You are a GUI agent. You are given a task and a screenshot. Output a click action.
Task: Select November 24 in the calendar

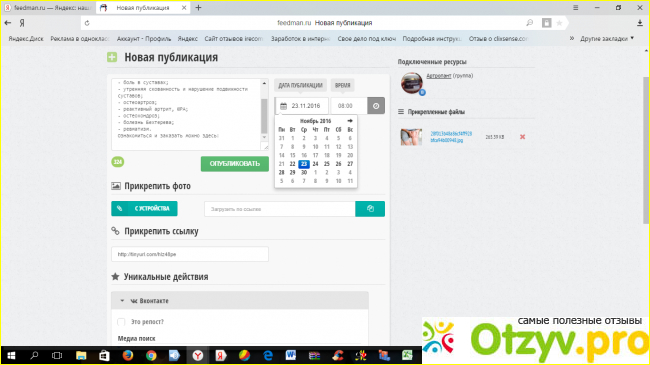(315, 164)
